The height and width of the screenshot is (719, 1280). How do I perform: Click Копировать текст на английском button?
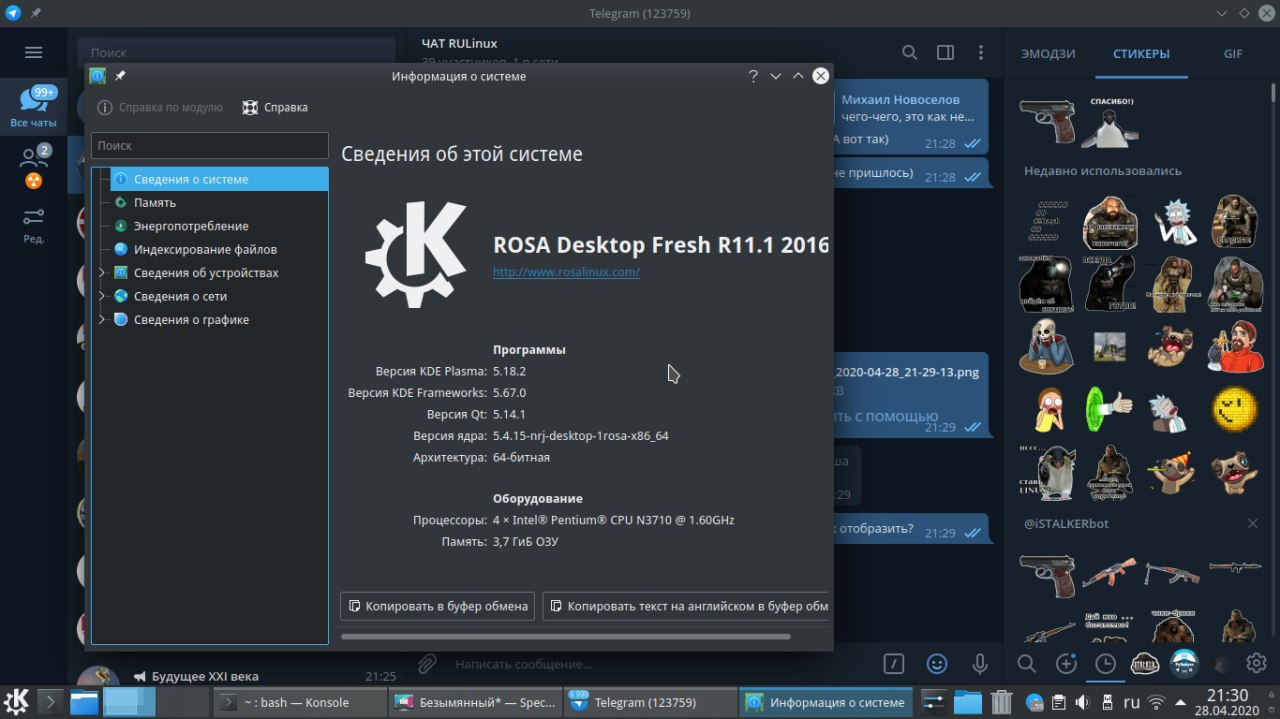click(686, 606)
